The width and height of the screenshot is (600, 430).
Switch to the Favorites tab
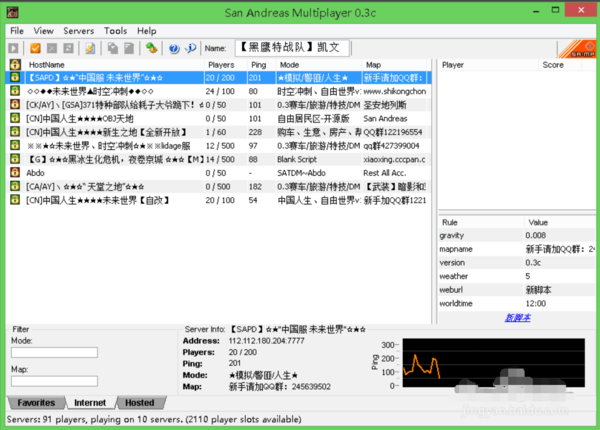(36, 403)
